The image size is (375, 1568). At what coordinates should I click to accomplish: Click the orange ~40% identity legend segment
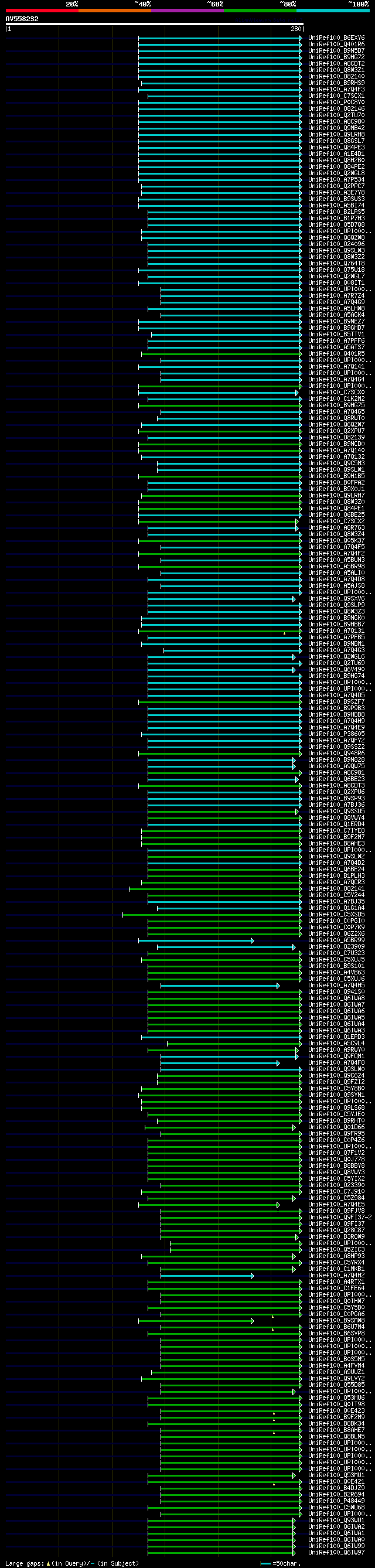(x=114, y=11)
